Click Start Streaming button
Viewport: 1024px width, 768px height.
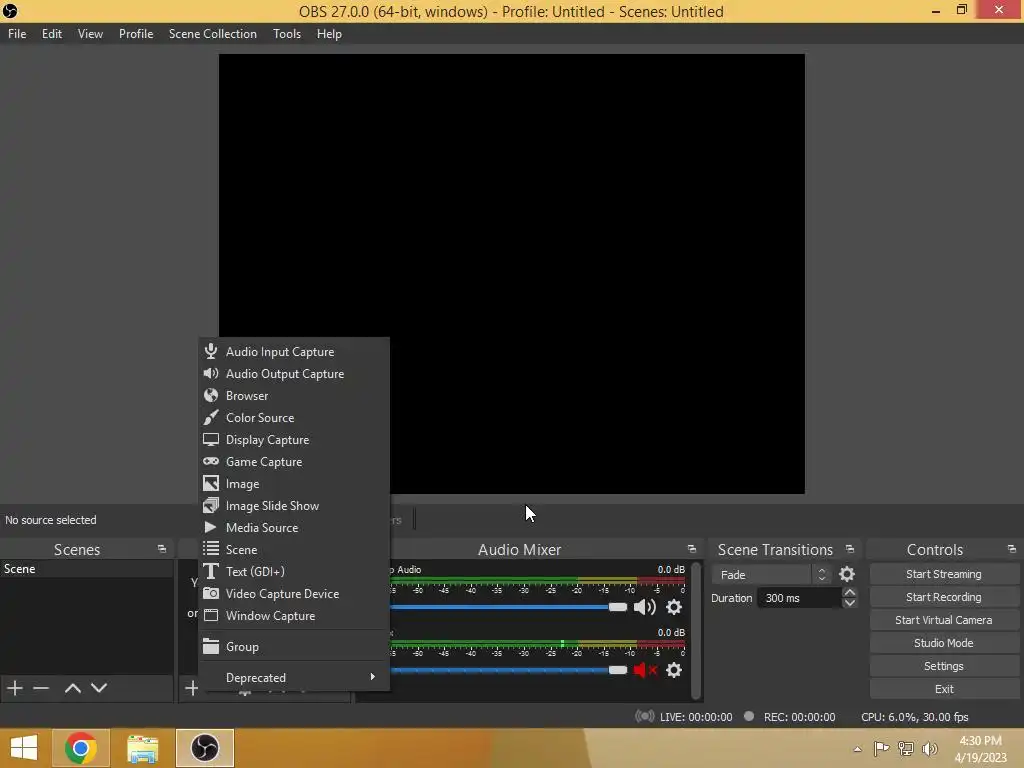[x=944, y=574]
